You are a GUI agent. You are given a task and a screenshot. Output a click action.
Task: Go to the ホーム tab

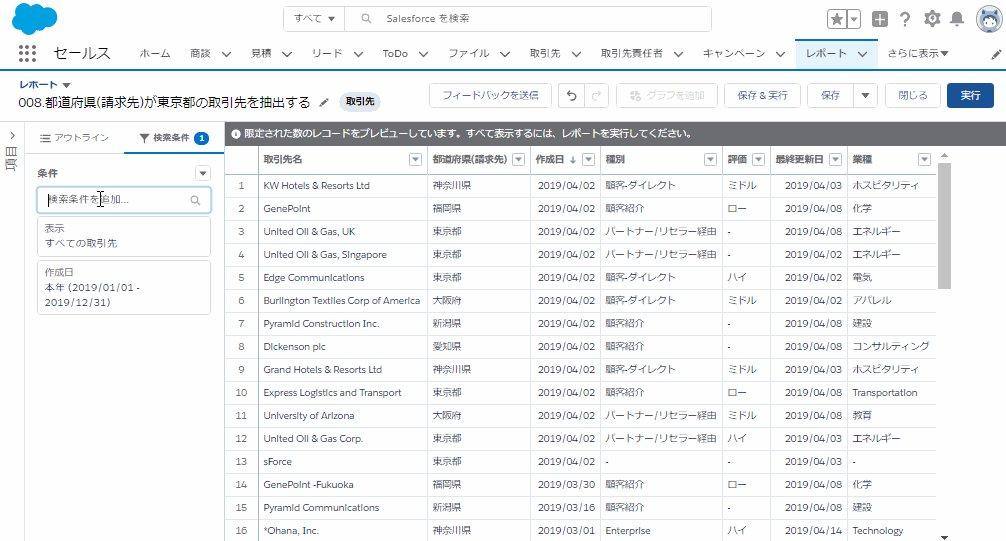pyautogui.click(x=155, y=54)
